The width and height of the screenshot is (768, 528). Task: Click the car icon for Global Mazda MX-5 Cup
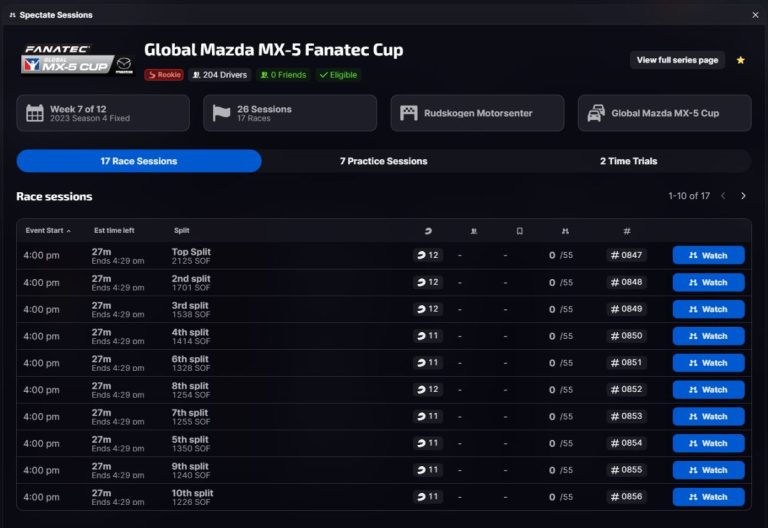coord(595,113)
